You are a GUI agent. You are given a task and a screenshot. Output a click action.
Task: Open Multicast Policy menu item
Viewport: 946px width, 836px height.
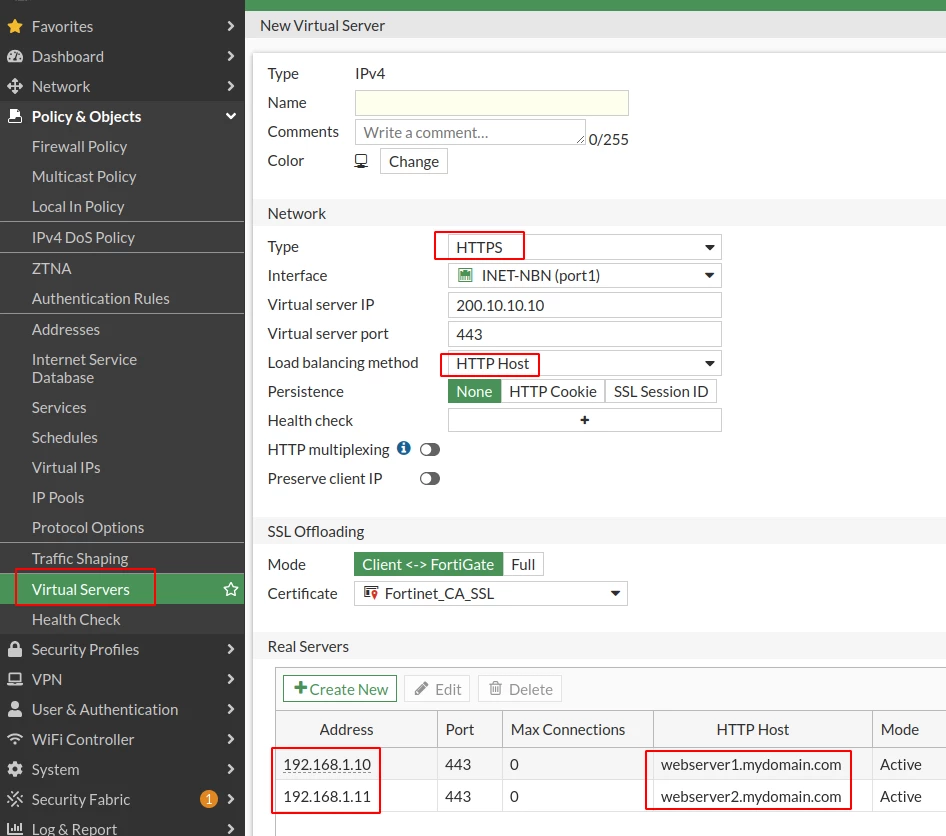pos(84,177)
